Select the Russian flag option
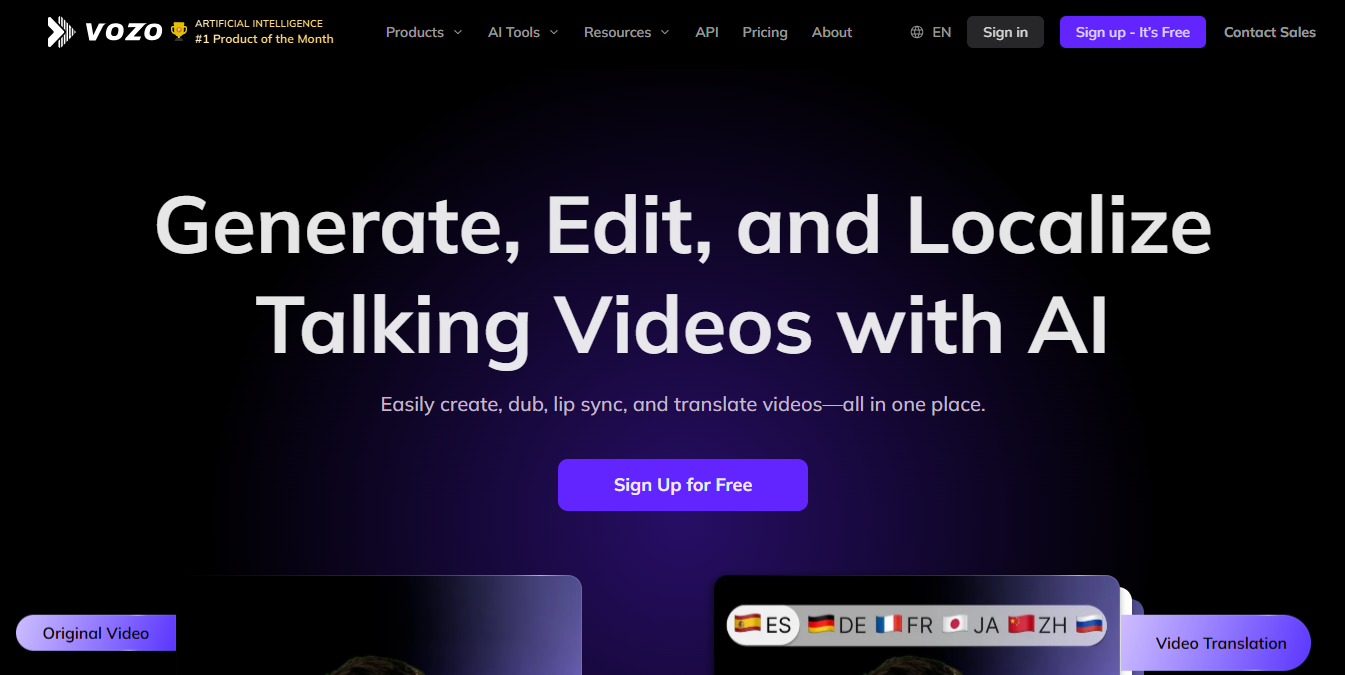The image size is (1345, 675). point(1089,625)
